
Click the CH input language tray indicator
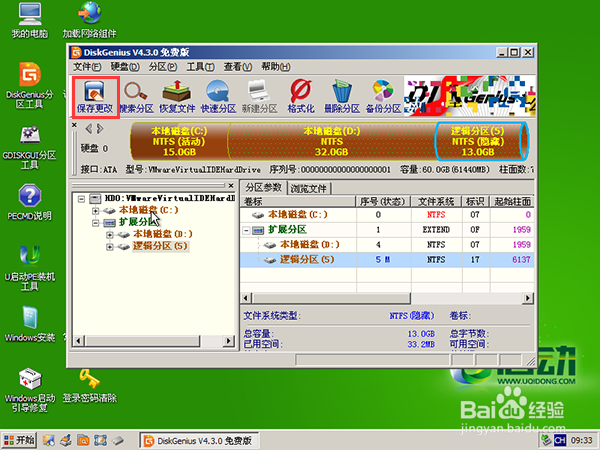click(560, 440)
